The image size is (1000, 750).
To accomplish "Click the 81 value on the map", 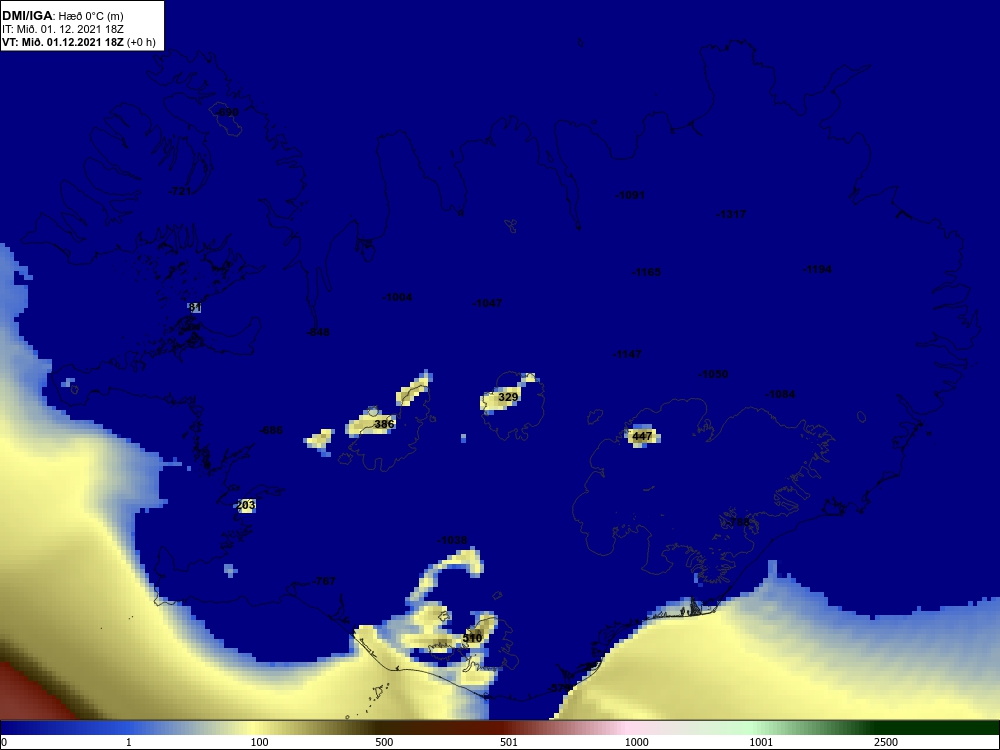I will tap(195, 307).
